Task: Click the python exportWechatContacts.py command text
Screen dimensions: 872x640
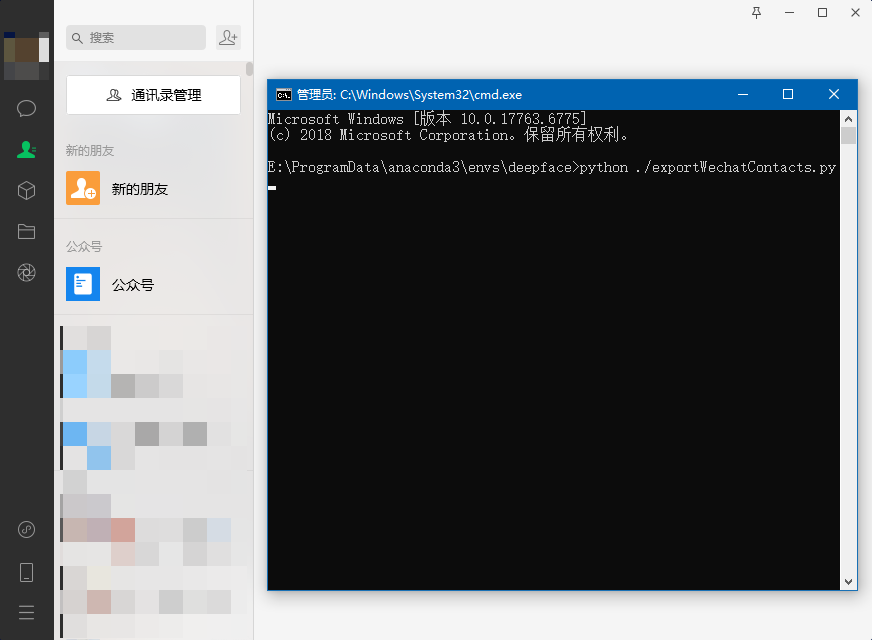Action: [708, 167]
